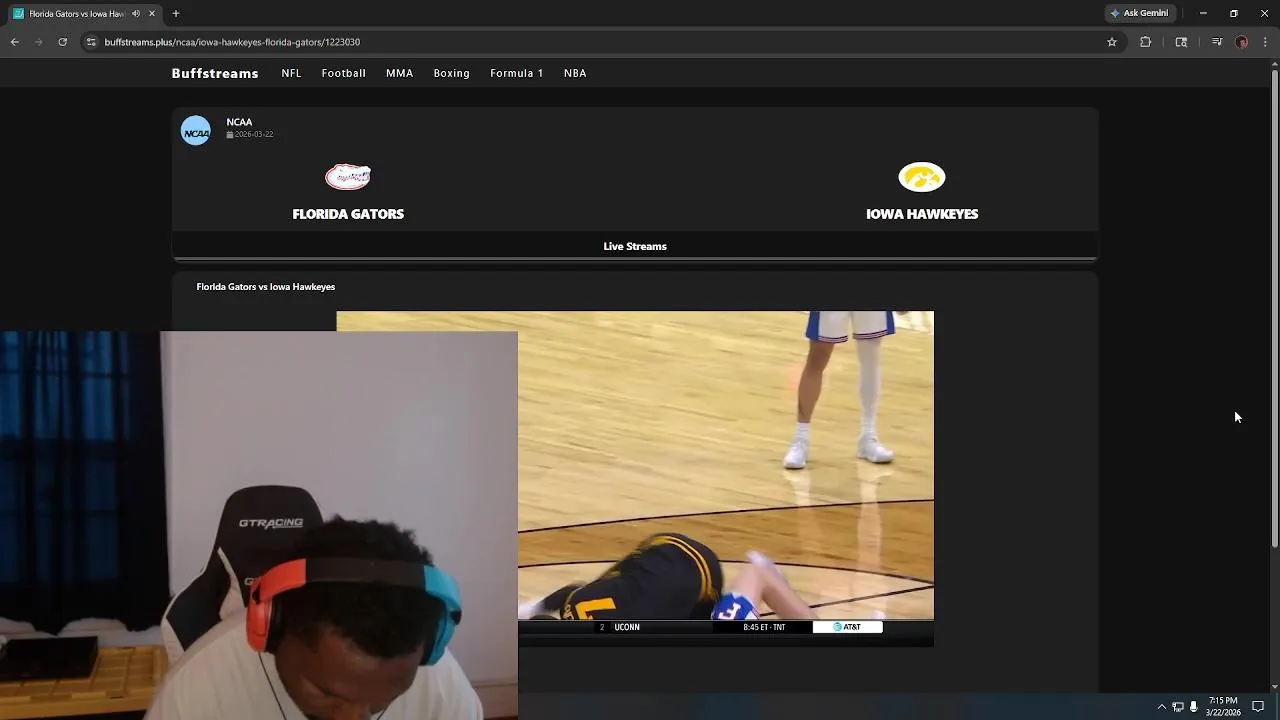Screen dimensions: 1280x720
Task: Open Chrome three-dot menu
Action: tap(1265, 42)
